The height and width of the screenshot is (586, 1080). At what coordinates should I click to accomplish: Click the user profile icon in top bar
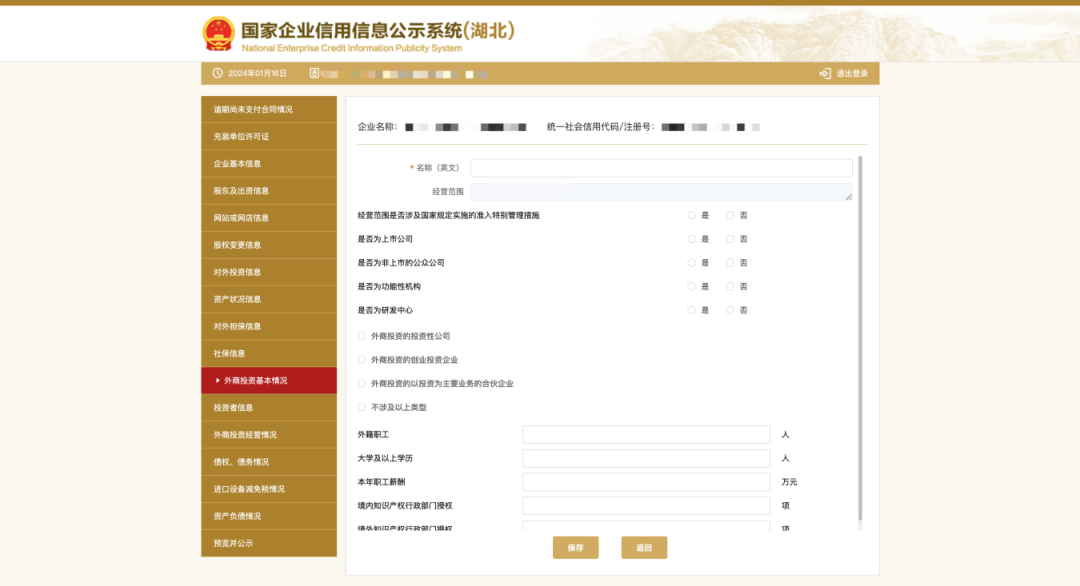(314, 73)
